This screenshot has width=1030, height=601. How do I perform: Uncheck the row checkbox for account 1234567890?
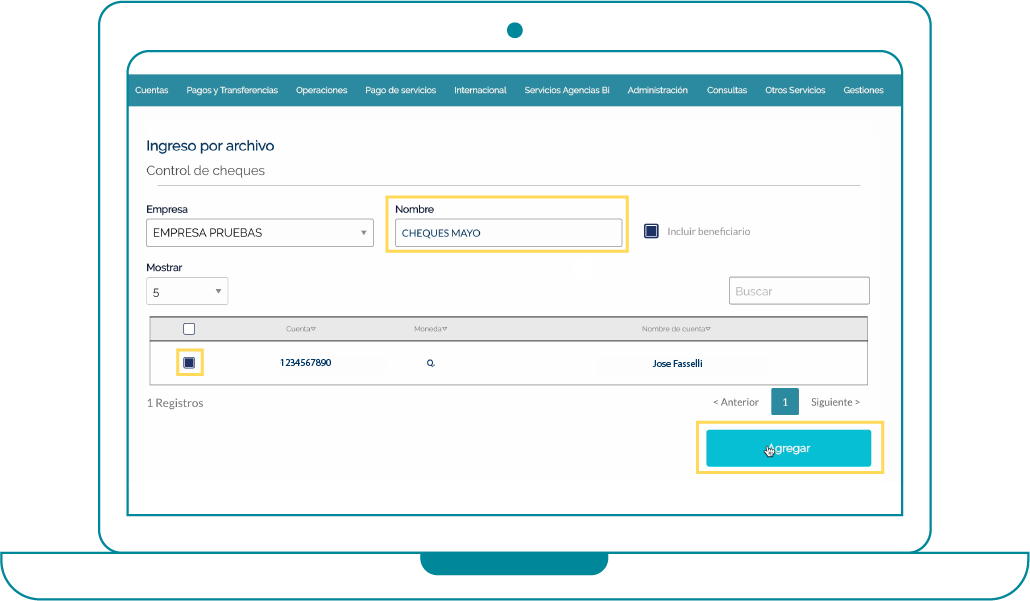tap(189, 363)
